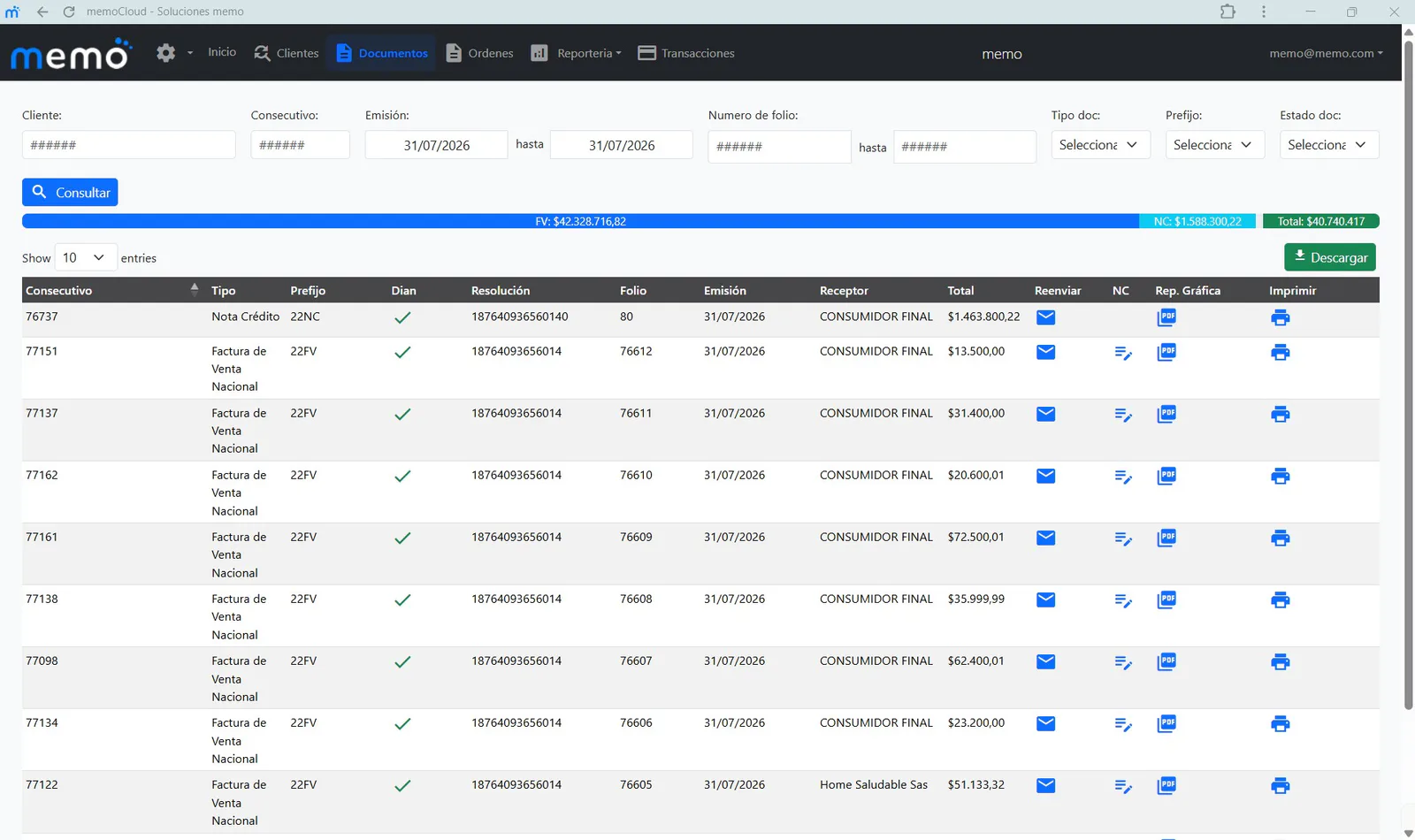Image resolution: width=1415 pixels, height=840 pixels.
Task: Open the Estado doc dropdown
Action: [1329, 145]
